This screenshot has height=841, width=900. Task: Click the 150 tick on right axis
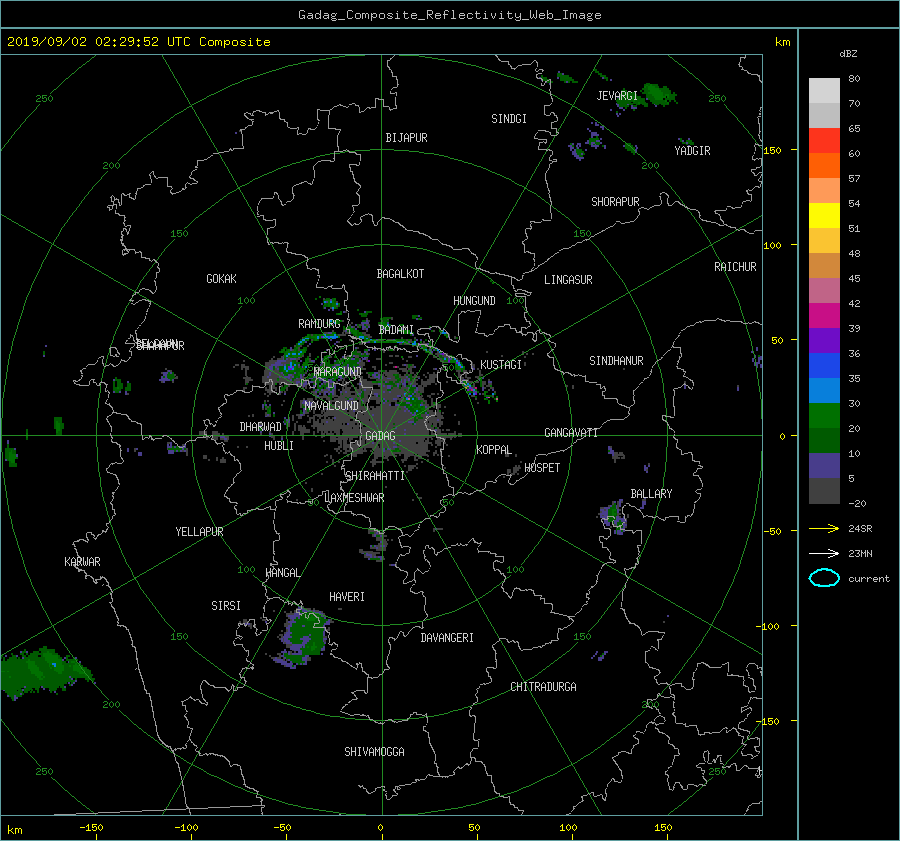(x=772, y=150)
